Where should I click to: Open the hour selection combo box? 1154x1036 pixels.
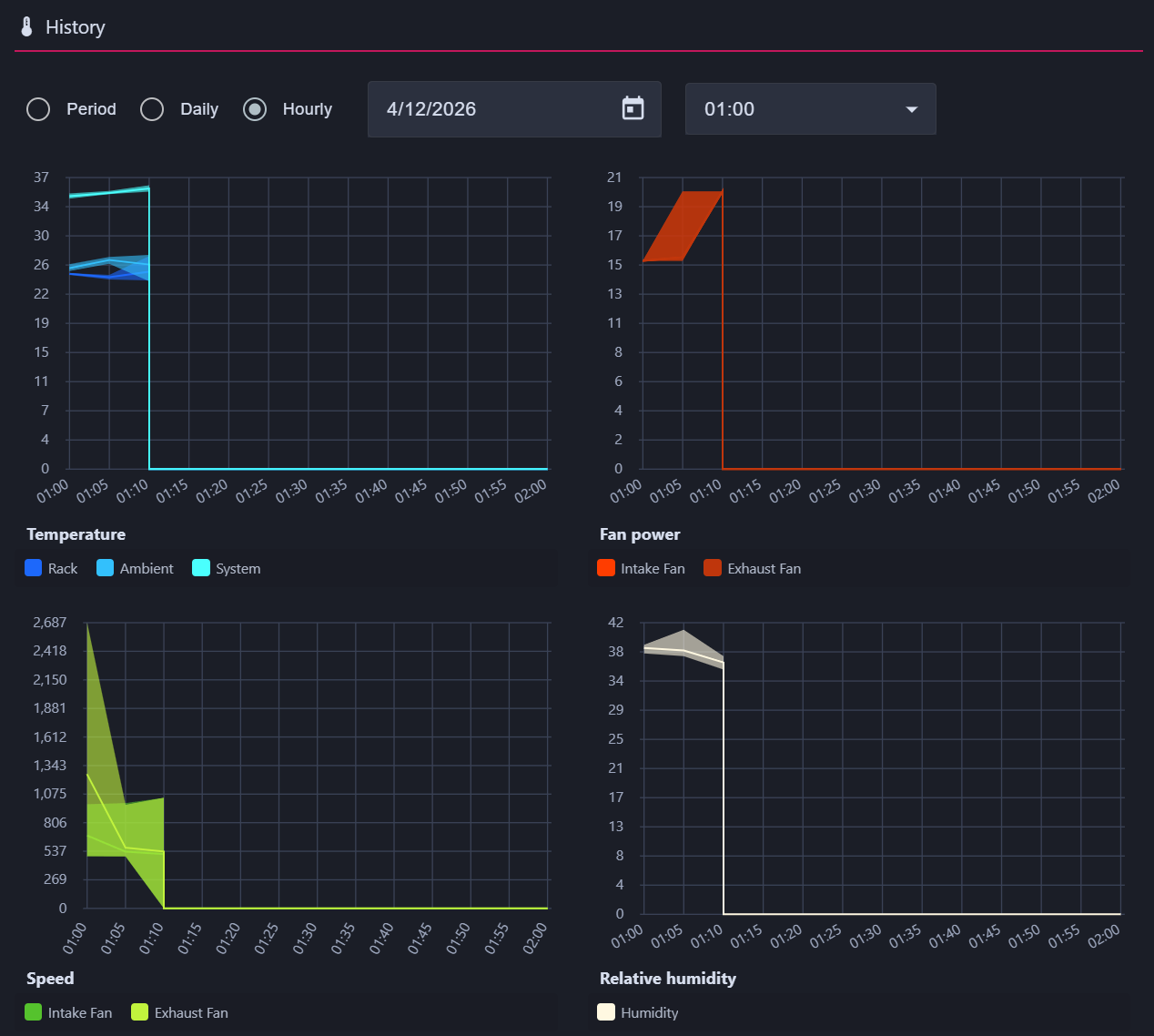(810, 109)
